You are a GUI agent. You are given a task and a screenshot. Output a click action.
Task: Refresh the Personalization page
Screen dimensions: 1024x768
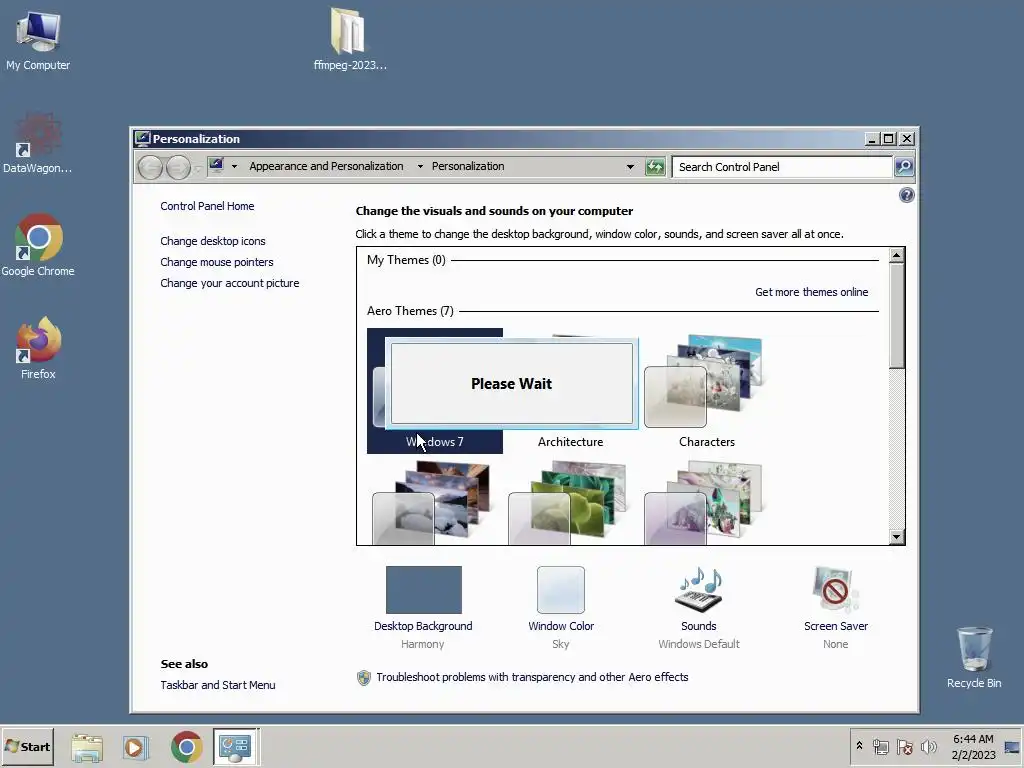[654, 167]
